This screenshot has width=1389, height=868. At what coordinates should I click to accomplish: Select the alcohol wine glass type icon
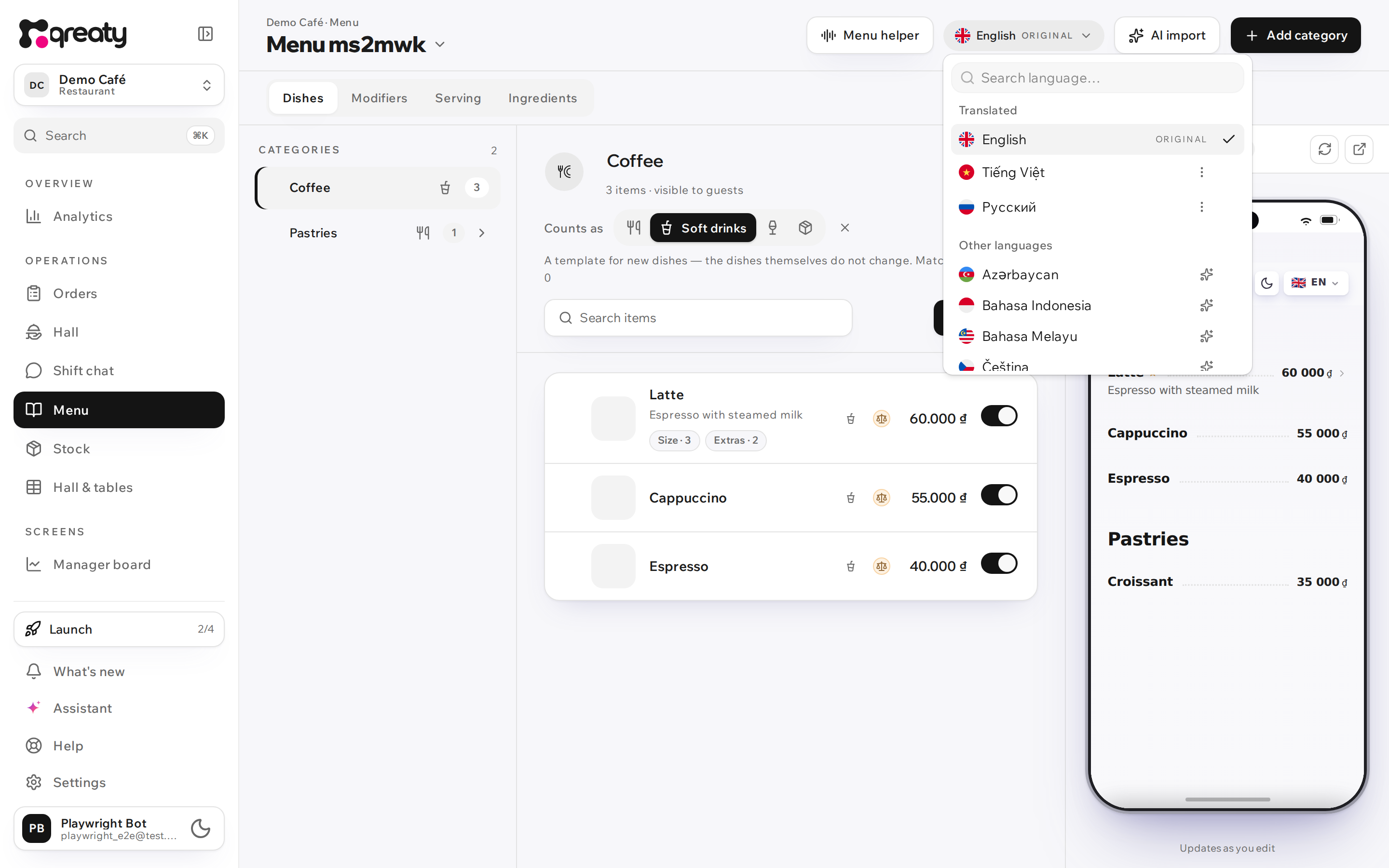773,228
